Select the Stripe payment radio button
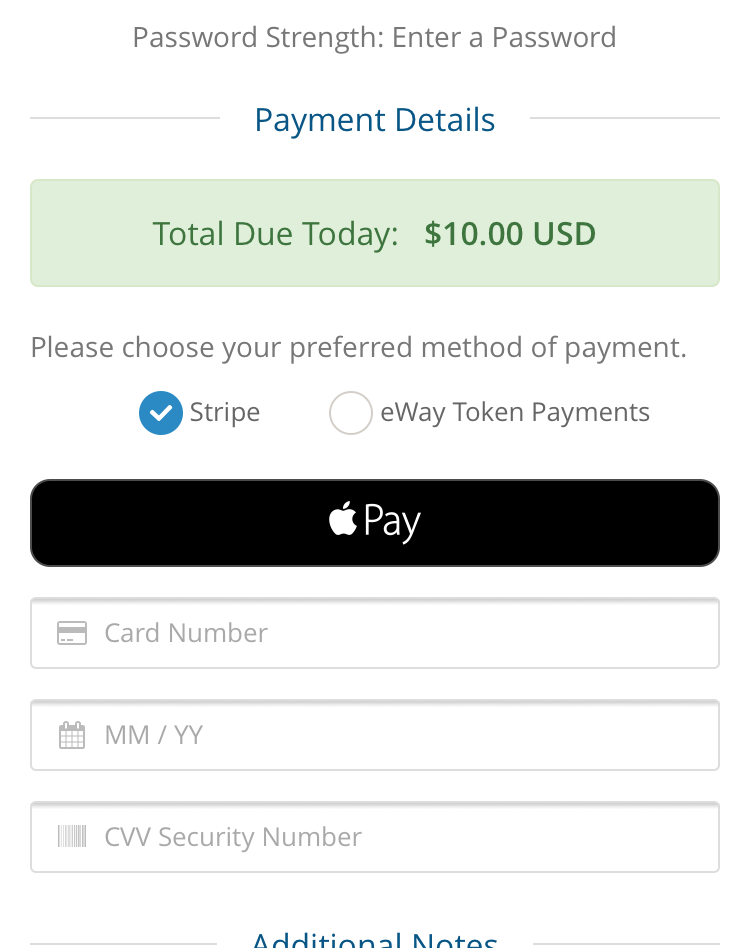Image resolution: width=748 pixels, height=948 pixels. coord(161,413)
